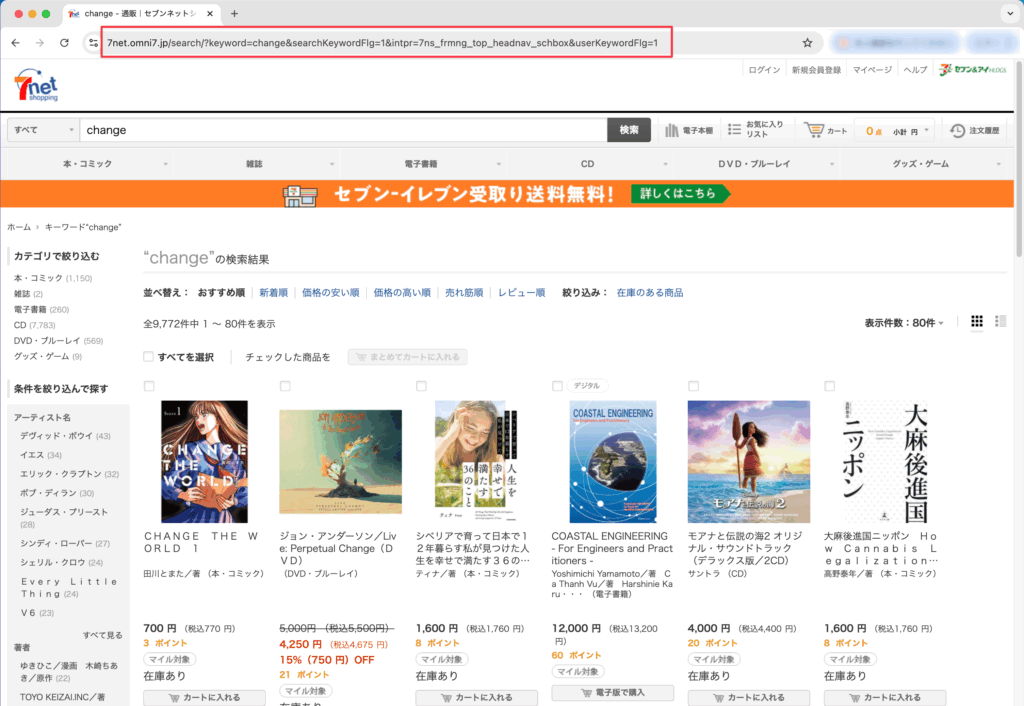Expand the 電子書籍 navigation menu
Image resolution: width=1024 pixels, height=706 pixels.
[x=422, y=164]
